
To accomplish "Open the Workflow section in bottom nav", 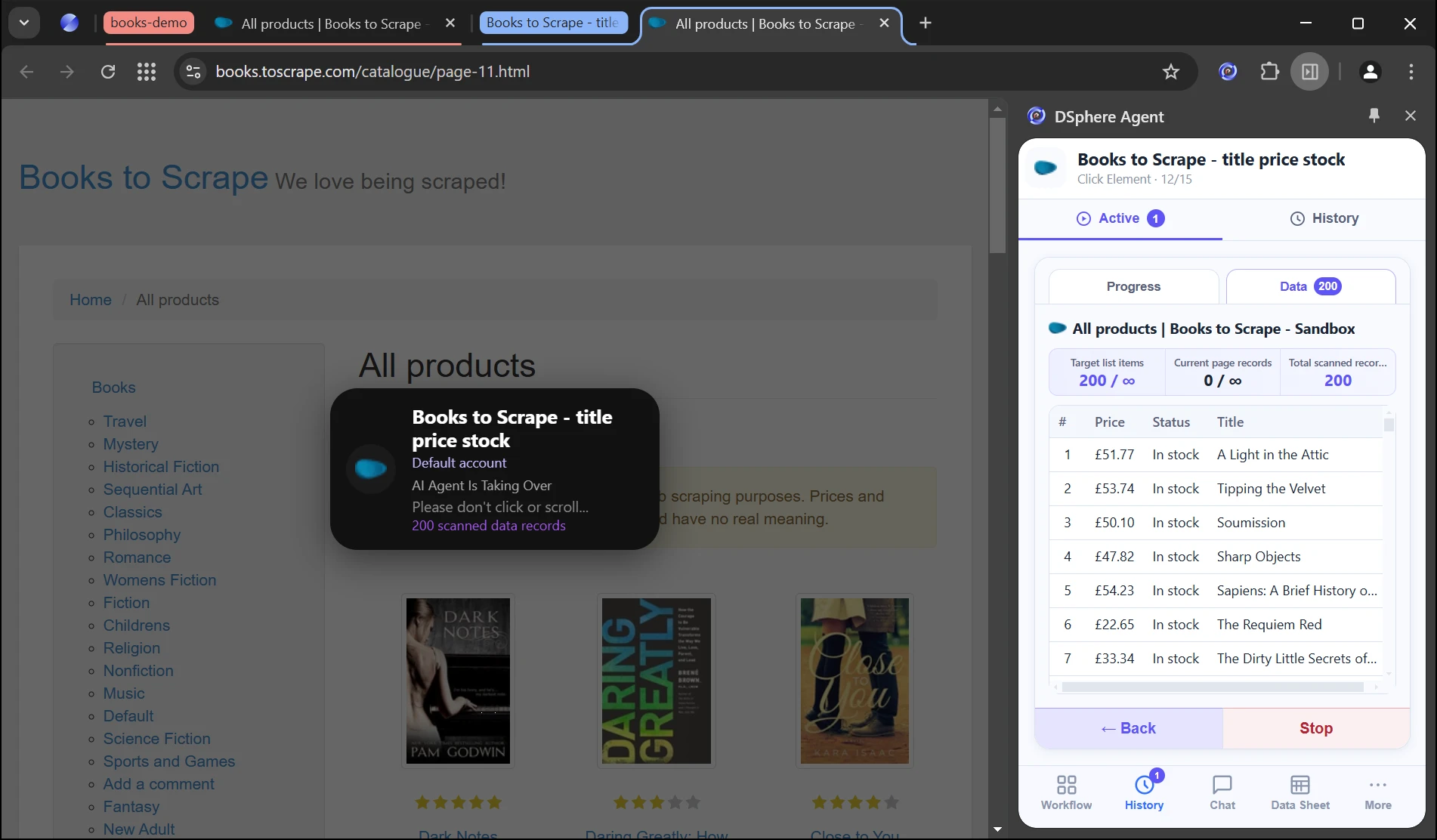I will [x=1066, y=792].
